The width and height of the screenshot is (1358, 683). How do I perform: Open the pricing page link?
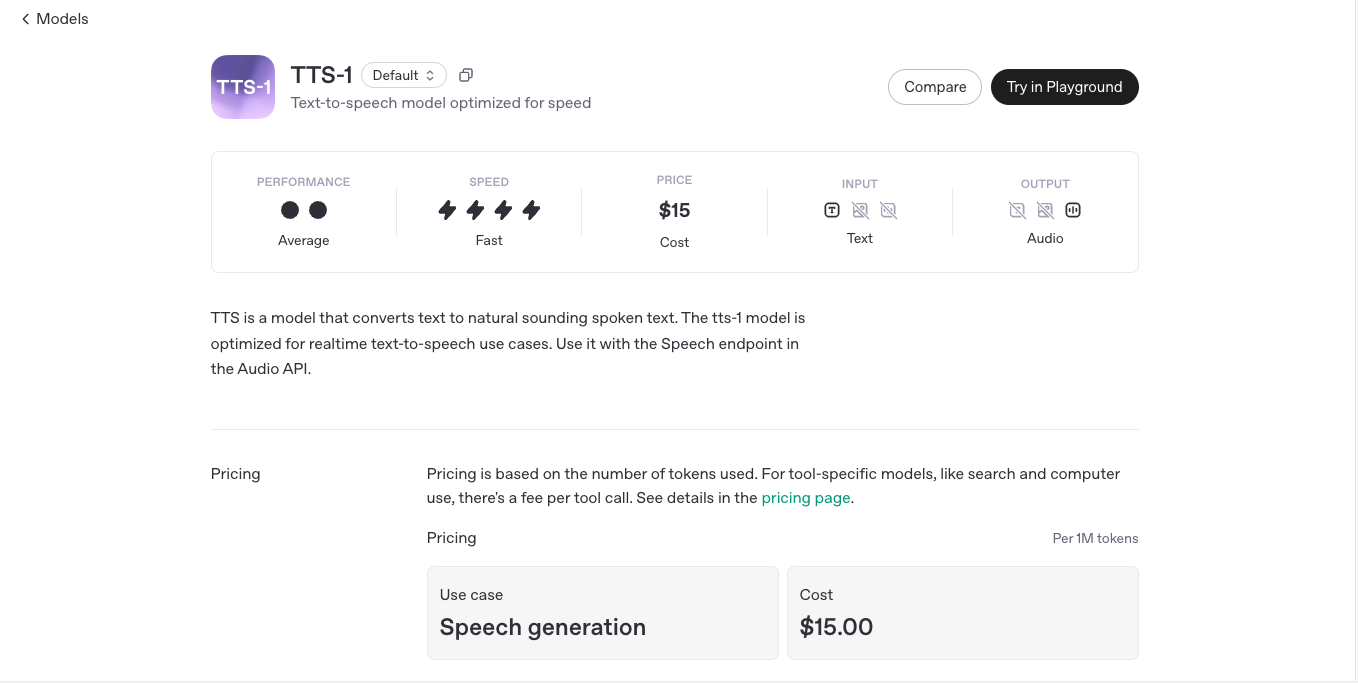point(806,498)
